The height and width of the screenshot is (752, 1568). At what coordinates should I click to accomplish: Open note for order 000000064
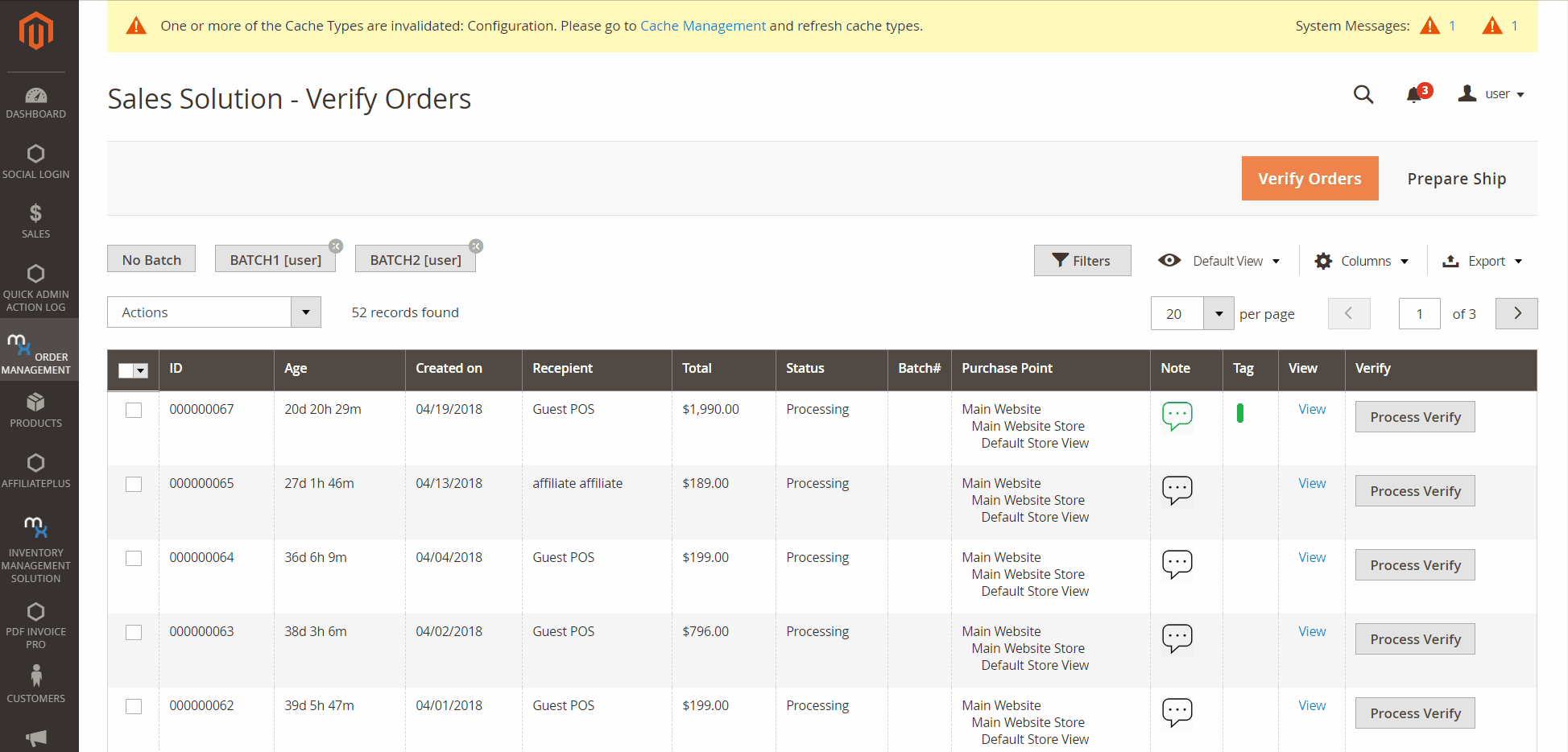pyautogui.click(x=1177, y=564)
